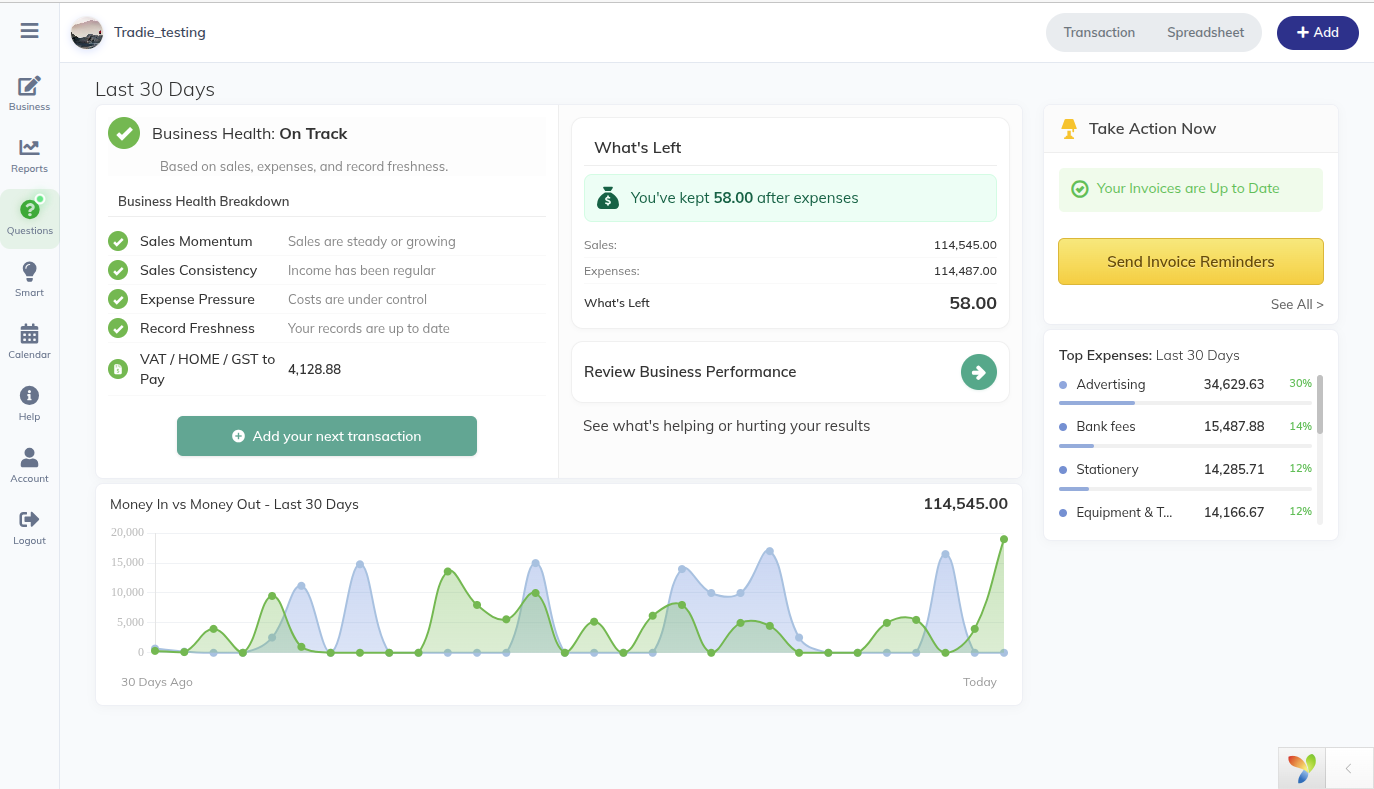This screenshot has width=1374, height=789.
Task: Click the VAT amount 4,128.88
Action: (x=314, y=369)
